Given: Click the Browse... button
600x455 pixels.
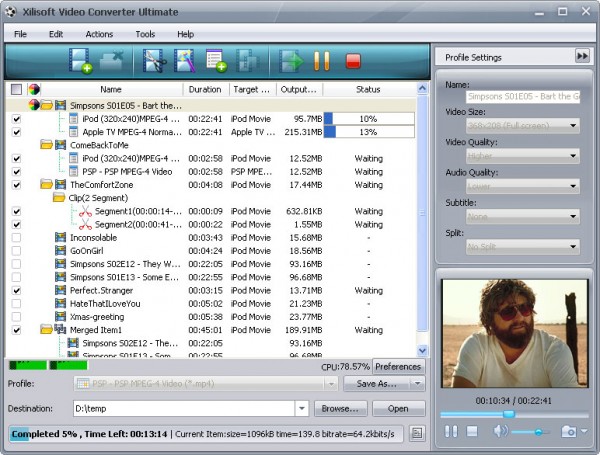Looking at the screenshot, I should coord(340,408).
